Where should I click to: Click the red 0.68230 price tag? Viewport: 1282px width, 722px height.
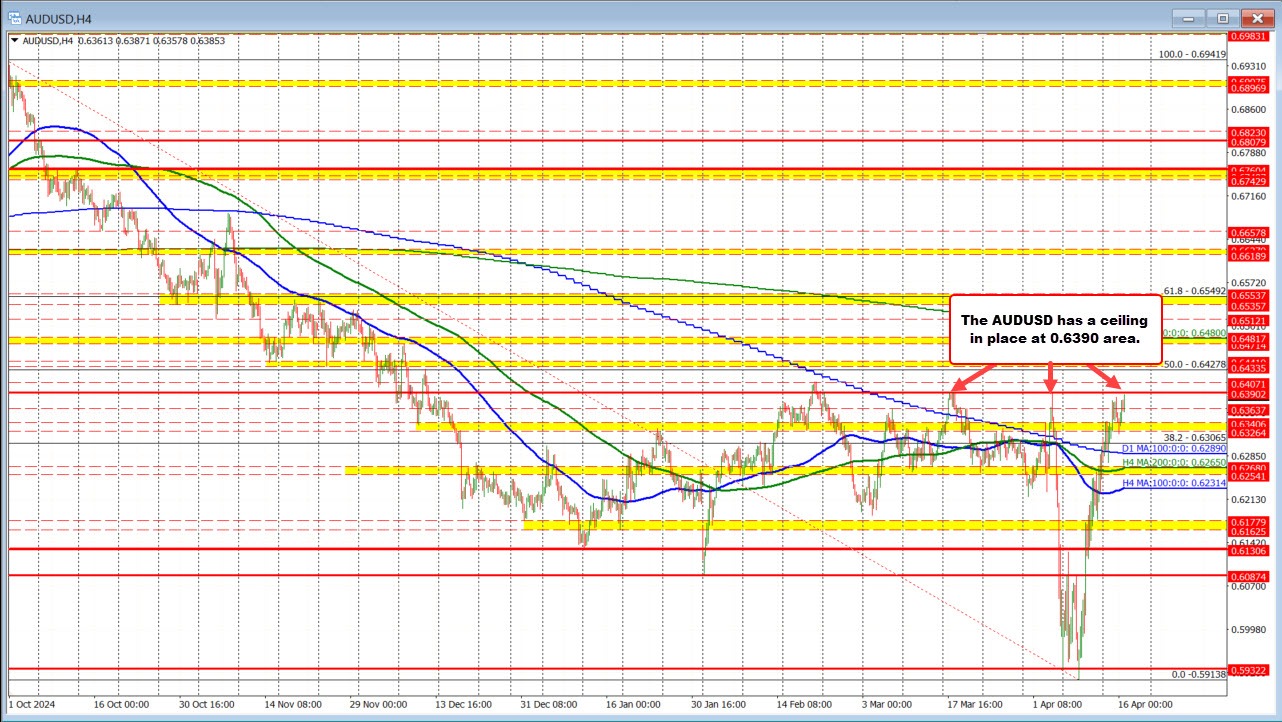tap(1250, 131)
